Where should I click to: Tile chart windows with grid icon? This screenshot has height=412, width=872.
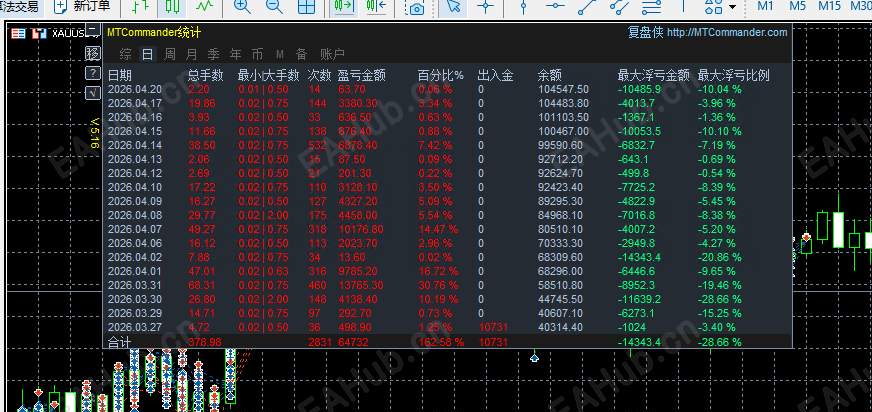click(x=306, y=6)
